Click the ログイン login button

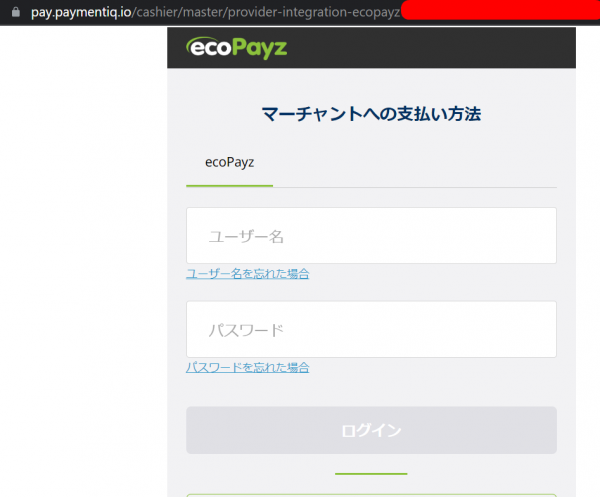371,430
